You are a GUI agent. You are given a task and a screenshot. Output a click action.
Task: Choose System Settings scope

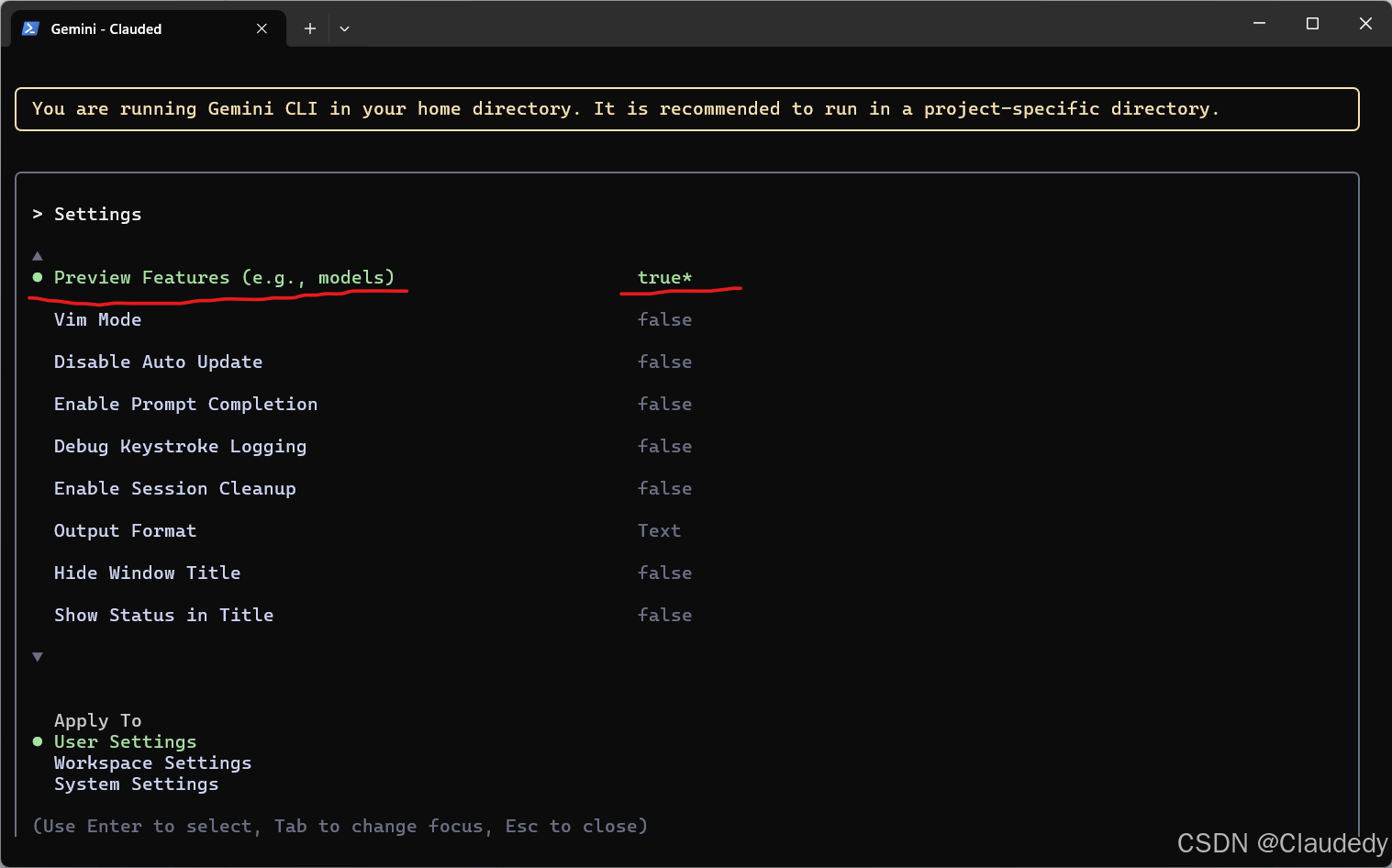136,784
